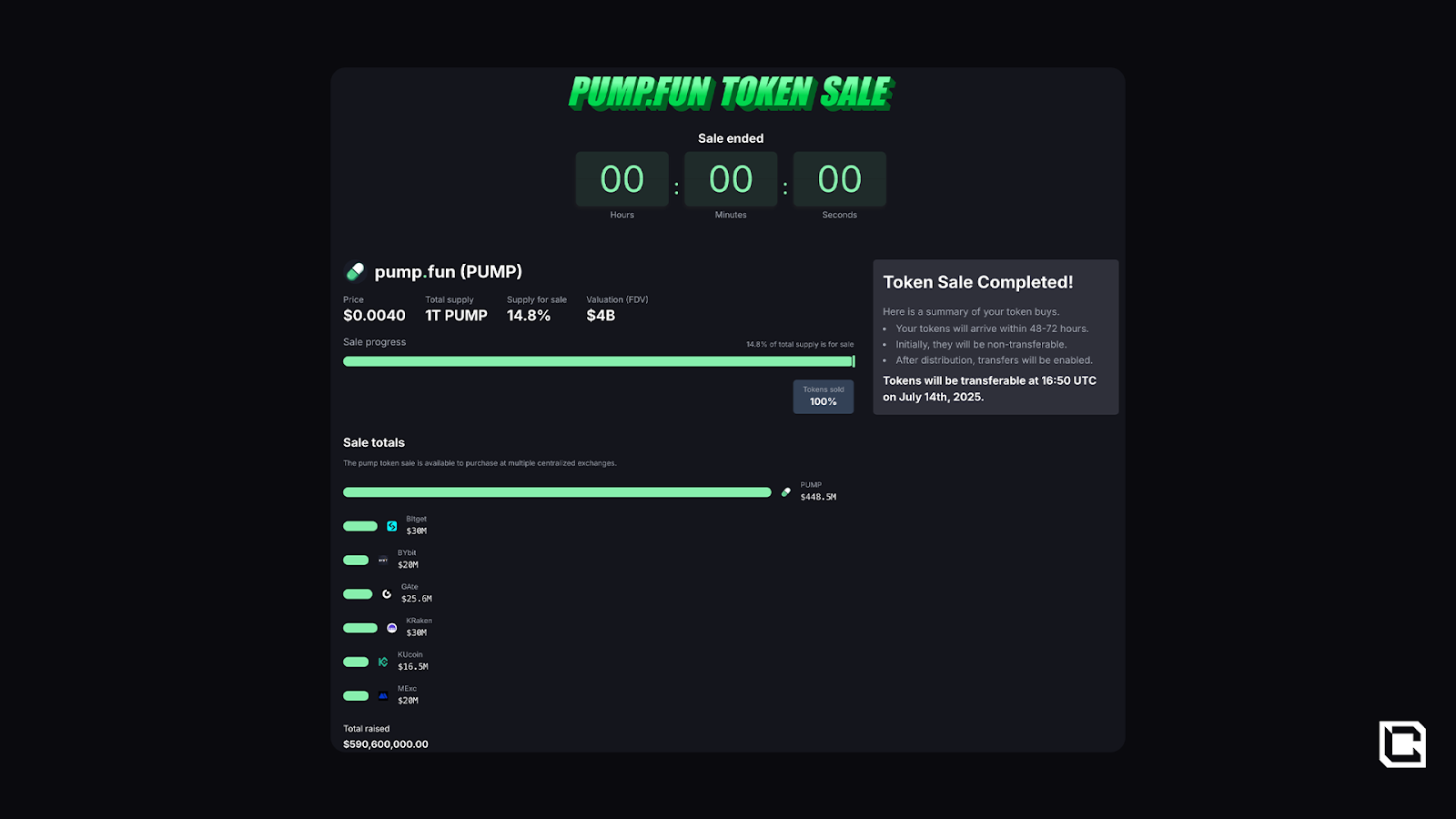Click the Valuation (FDV) $4B value
Viewport: 1456px width, 819px height.
click(x=601, y=316)
